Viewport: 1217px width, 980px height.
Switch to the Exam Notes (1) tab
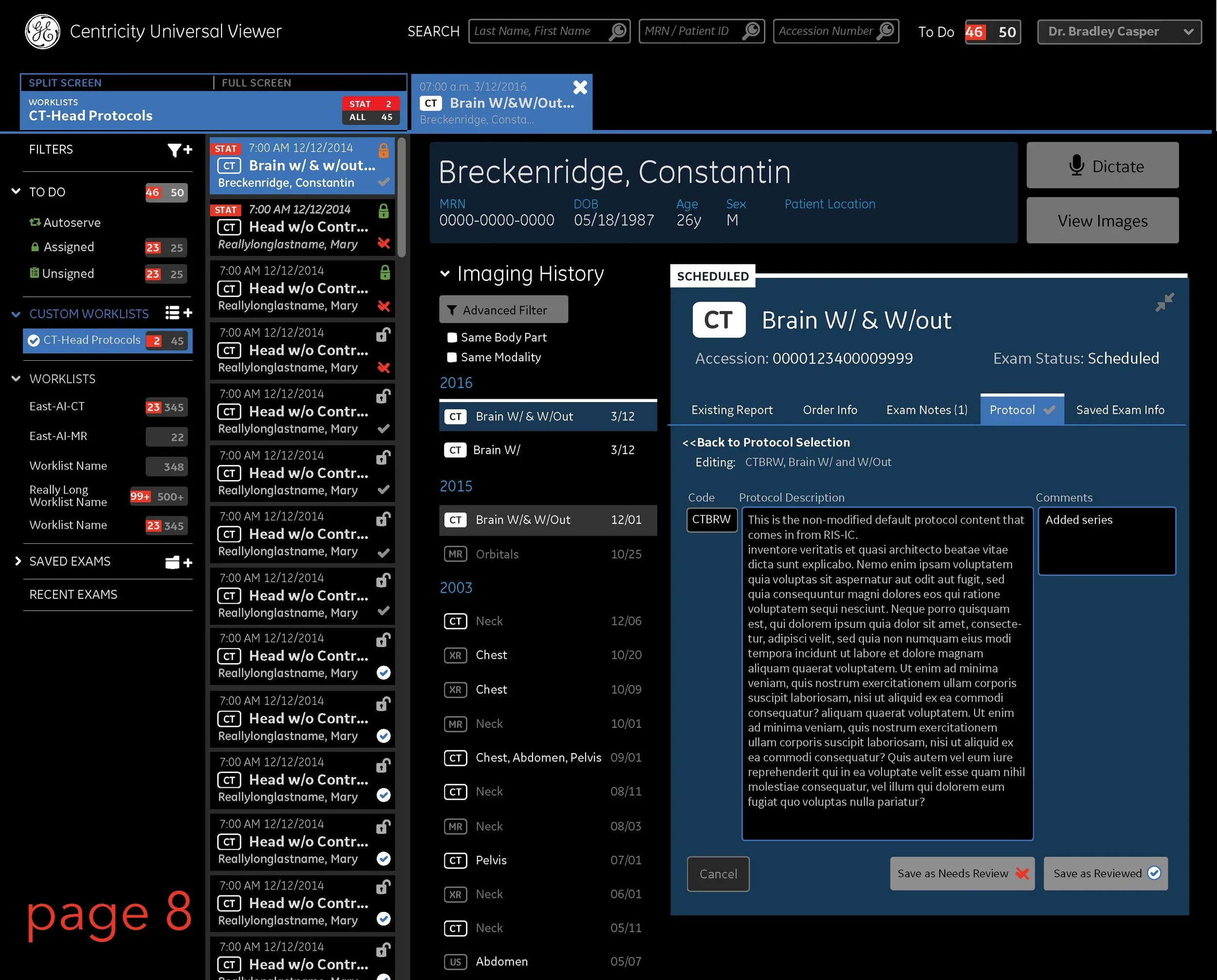pyautogui.click(x=926, y=410)
